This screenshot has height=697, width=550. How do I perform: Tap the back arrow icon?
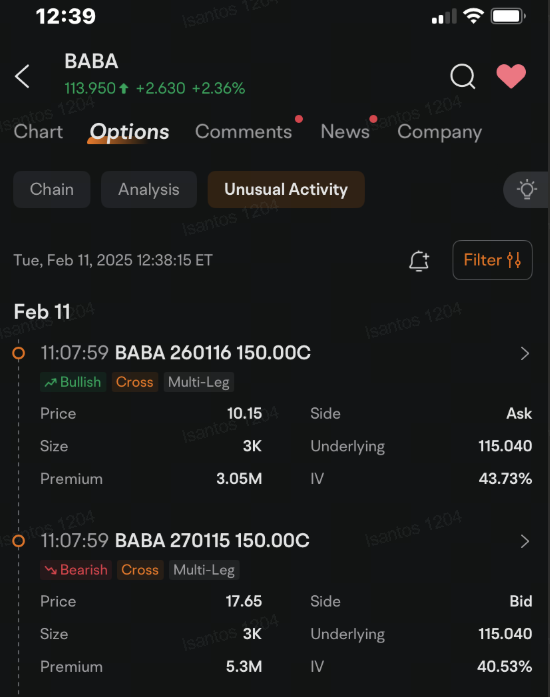tap(22, 76)
